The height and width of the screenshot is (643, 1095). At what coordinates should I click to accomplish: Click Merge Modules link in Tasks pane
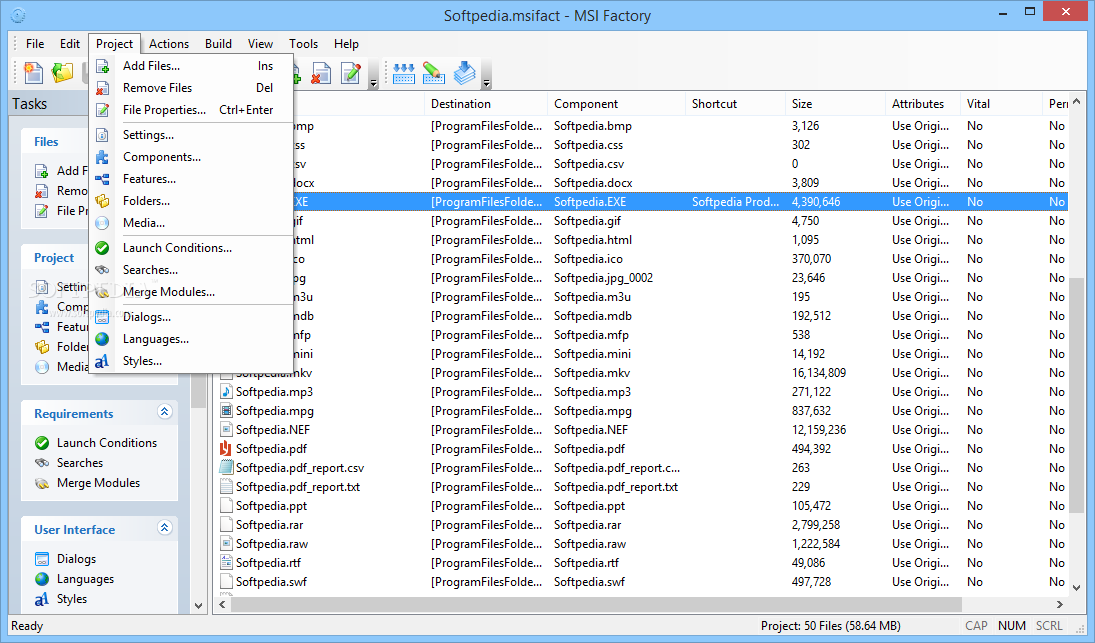pos(98,483)
